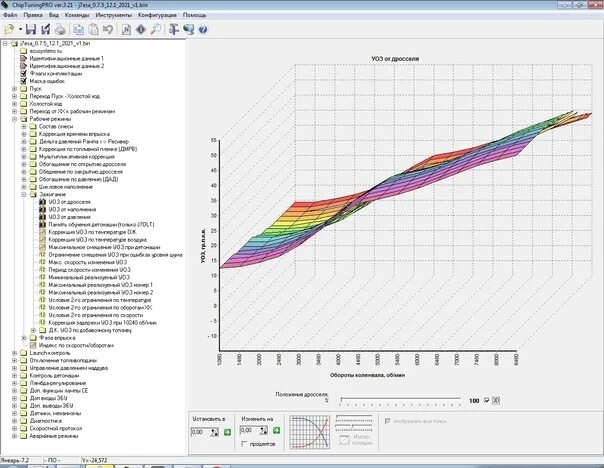Open the dropdown arrow beside Open file
The width and height of the screenshot is (604, 468).
click(20, 29)
